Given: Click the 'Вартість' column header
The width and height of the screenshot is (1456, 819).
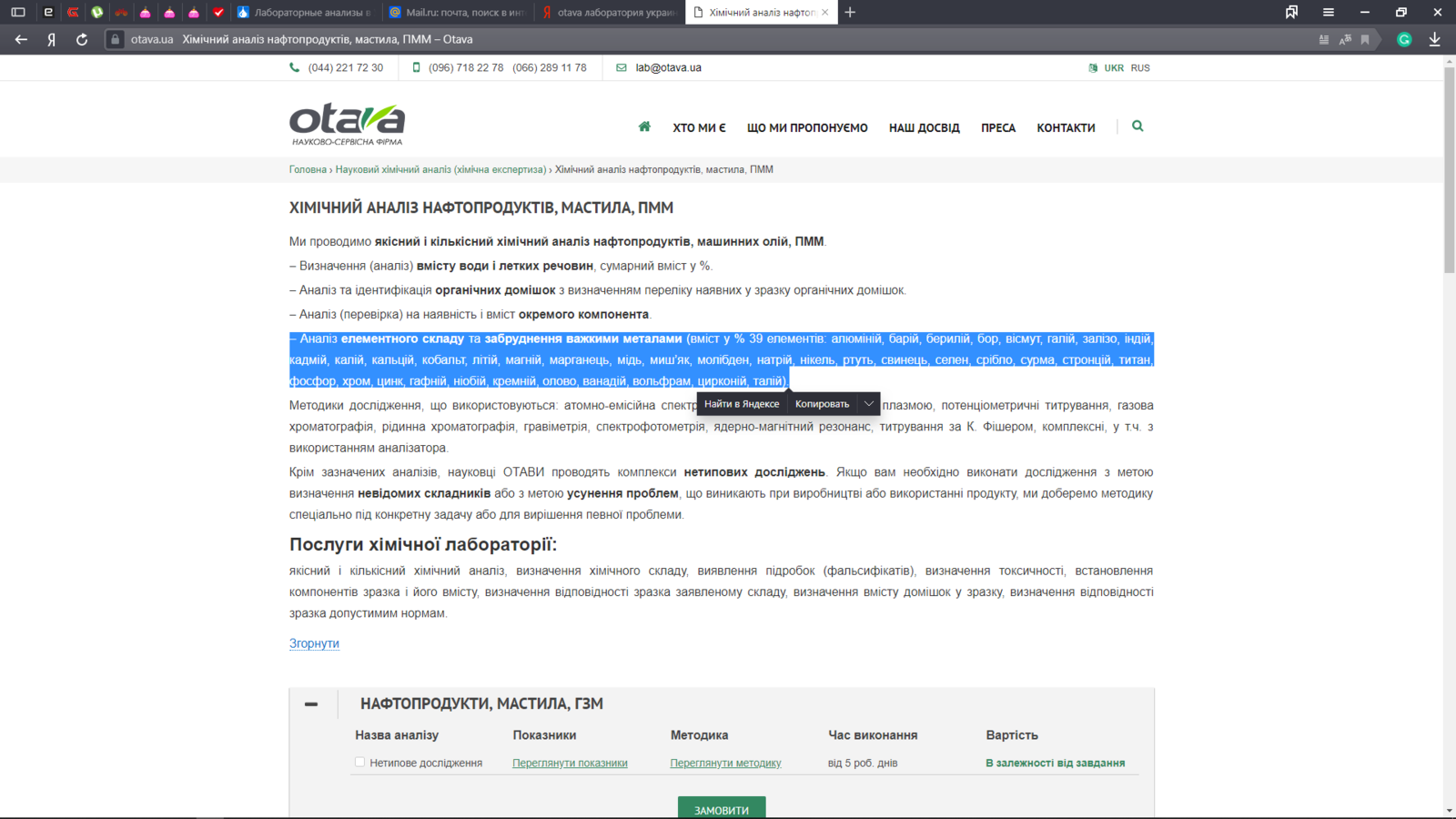Looking at the screenshot, I should point(1012,735).
